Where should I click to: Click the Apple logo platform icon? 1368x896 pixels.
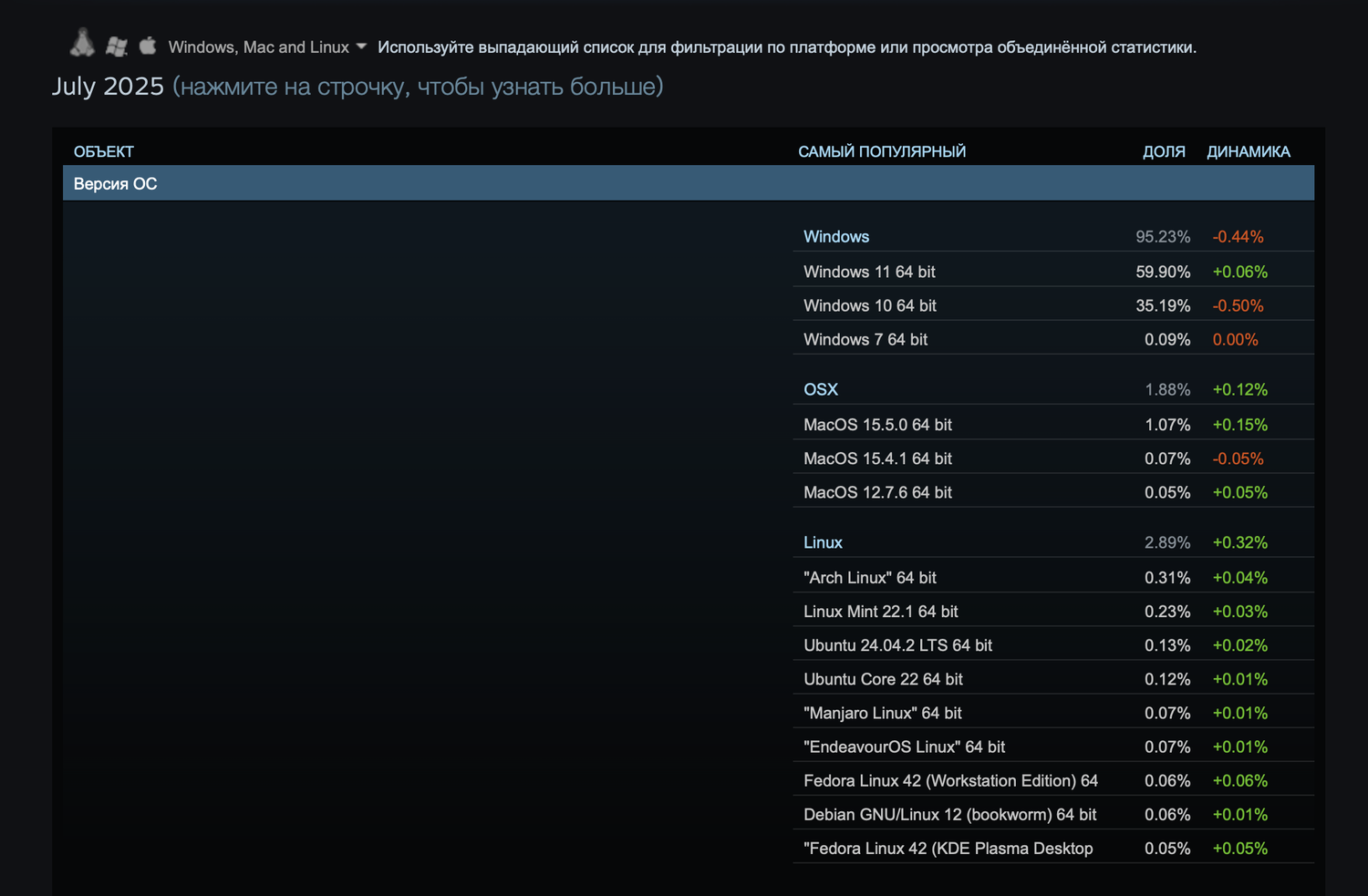tap(148, 45)
